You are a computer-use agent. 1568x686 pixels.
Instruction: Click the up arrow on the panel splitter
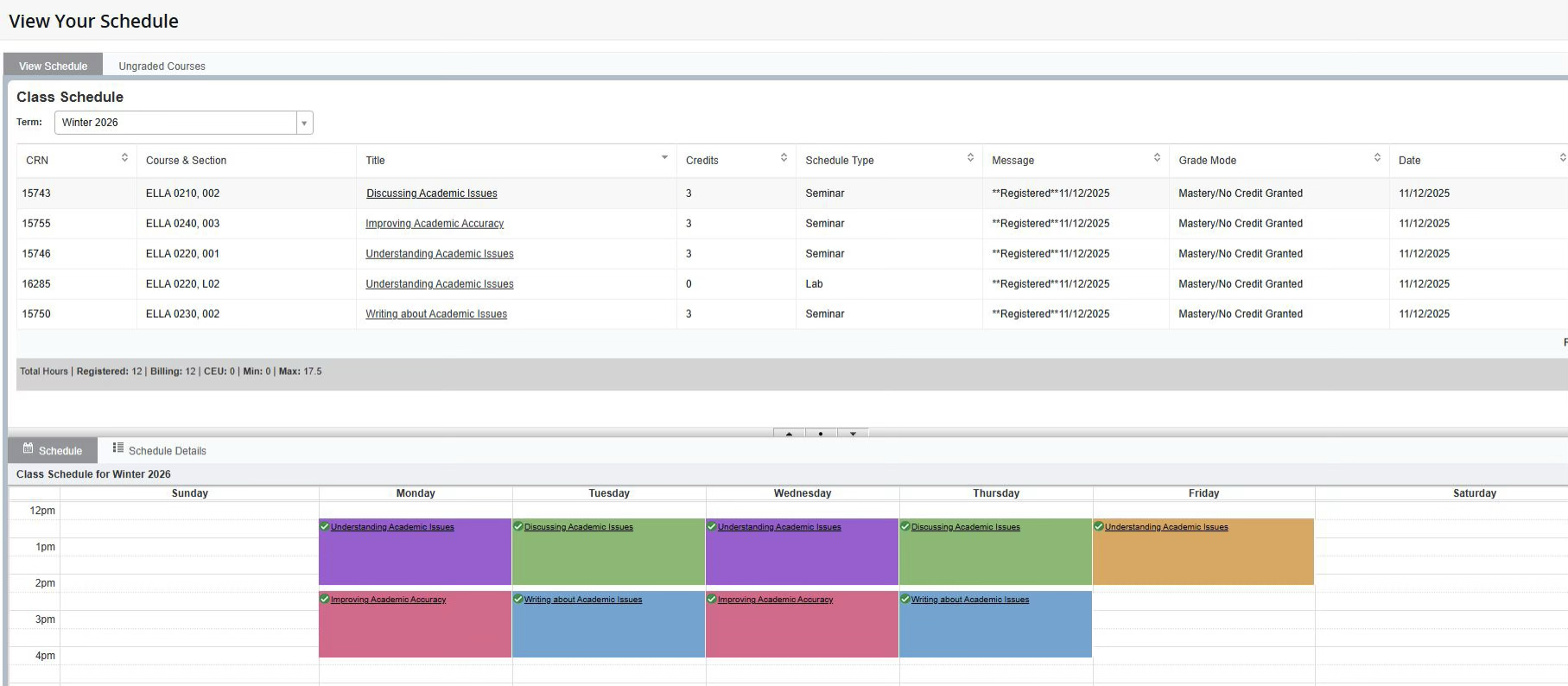(x=789, y=434)
